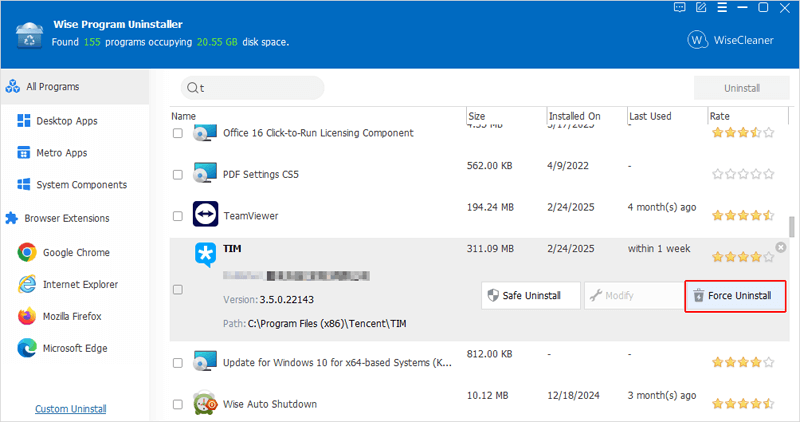The image size is (800, 422).
Task: Click Internet Explorer label in sidebar
Action: click(80, 284)
